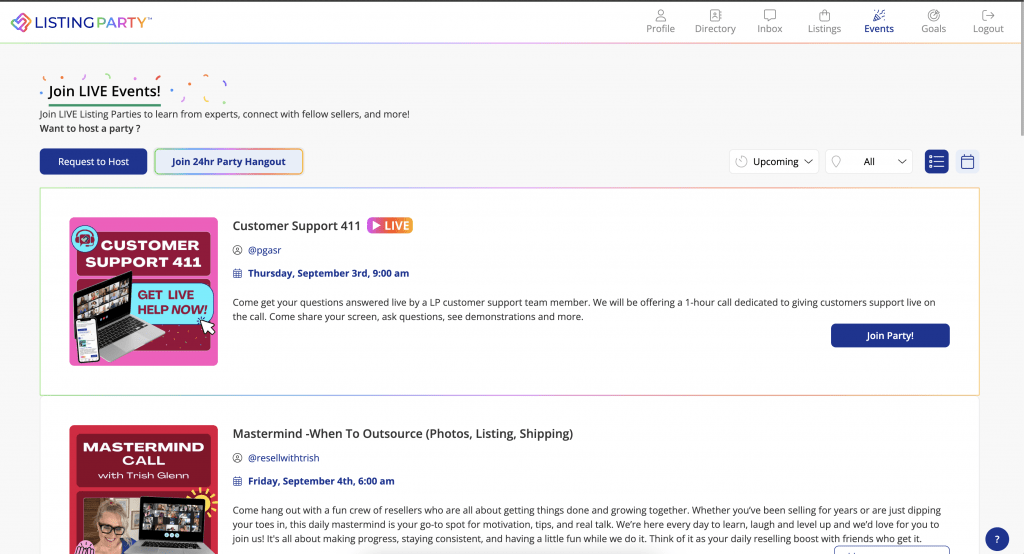Click the Join LIVE Events! heading
The image size is (1024, 554).
tap(104, 91)
